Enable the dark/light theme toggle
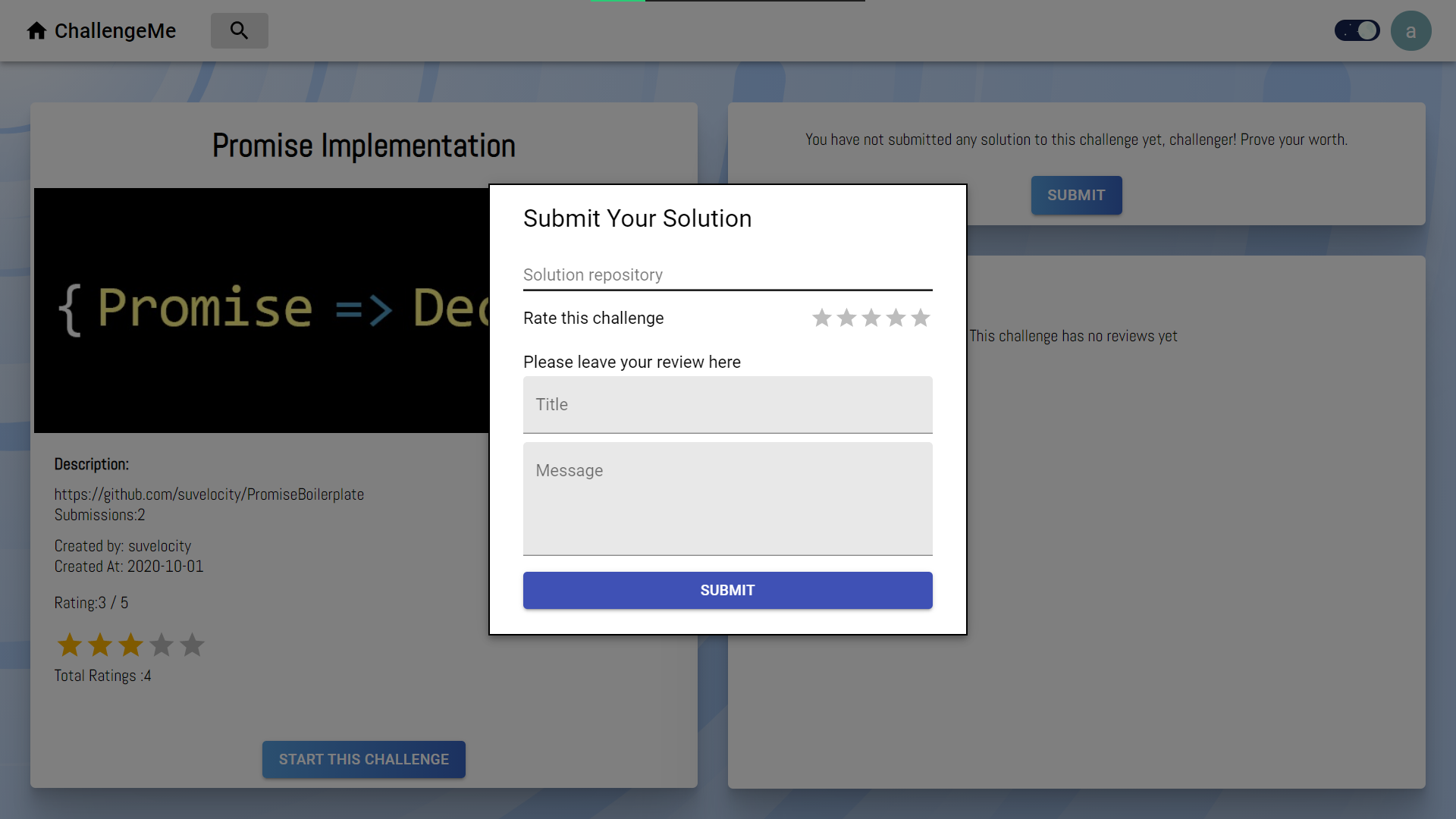 [x=1358, y=30]
